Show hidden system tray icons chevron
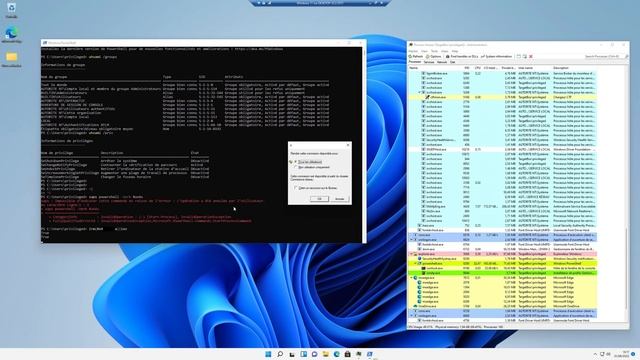The width and height of the screenshot is (640, 360). tap(595, 354)
